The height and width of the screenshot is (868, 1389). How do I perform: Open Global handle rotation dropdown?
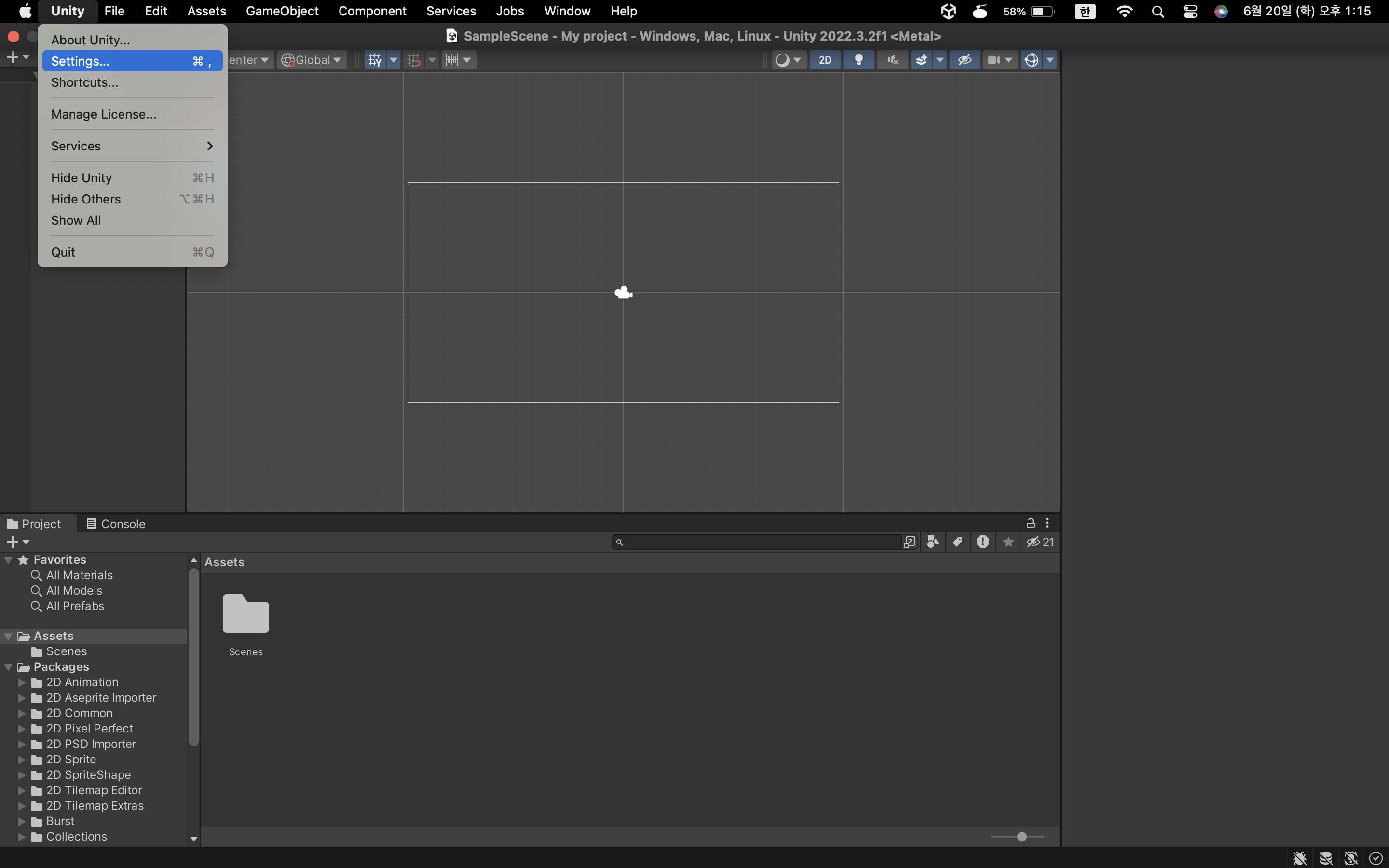click(312, 60)
